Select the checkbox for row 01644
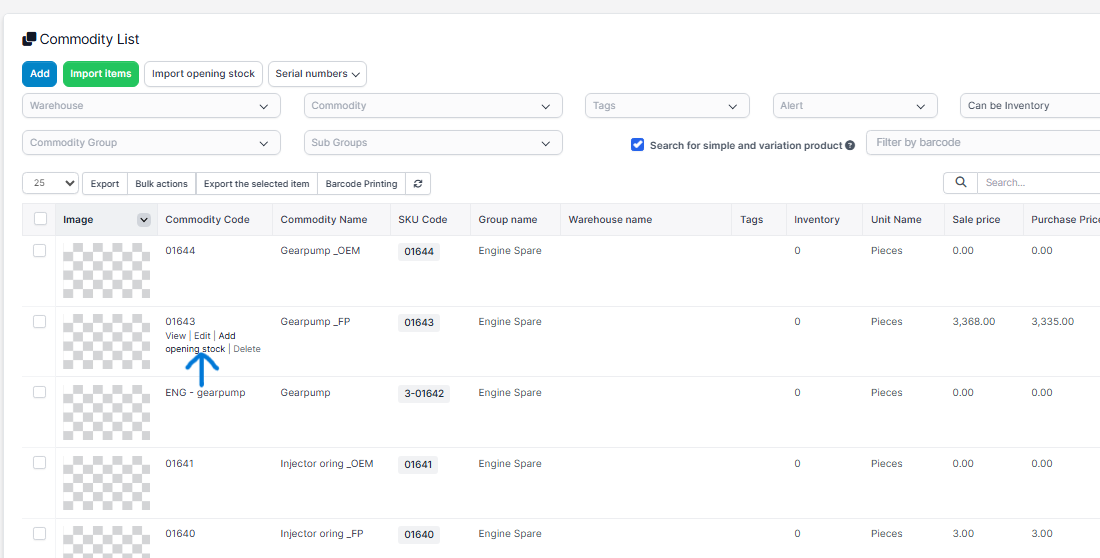This screenshot has height=558, width=1100. (x=40, y=251)
